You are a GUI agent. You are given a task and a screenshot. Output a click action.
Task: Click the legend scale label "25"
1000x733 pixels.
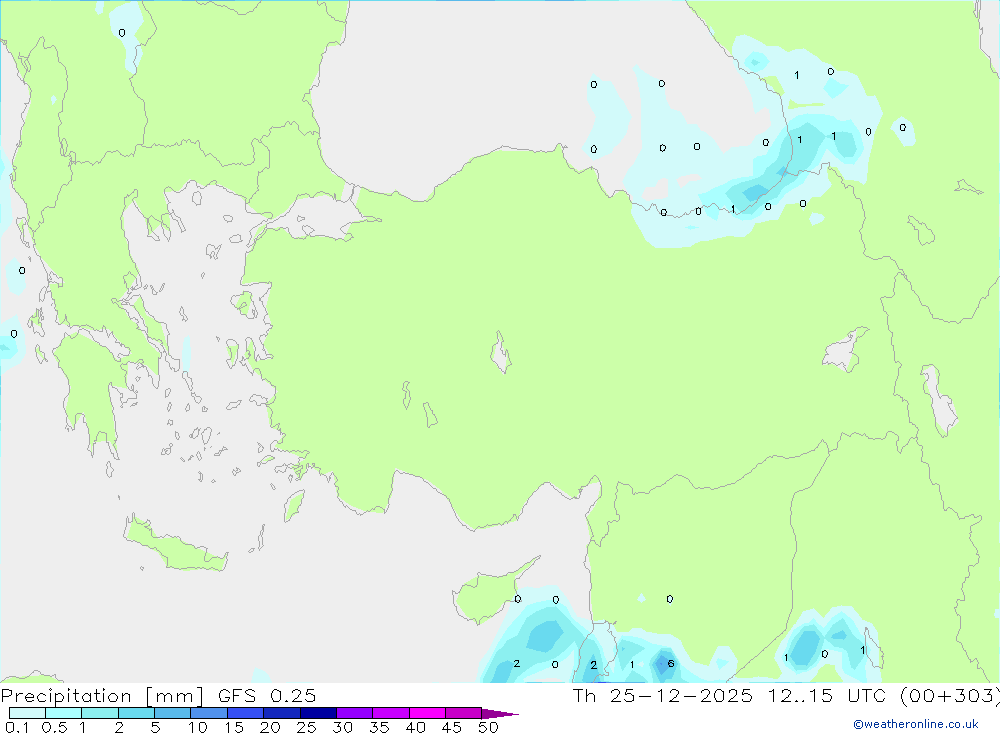point(307,727)
